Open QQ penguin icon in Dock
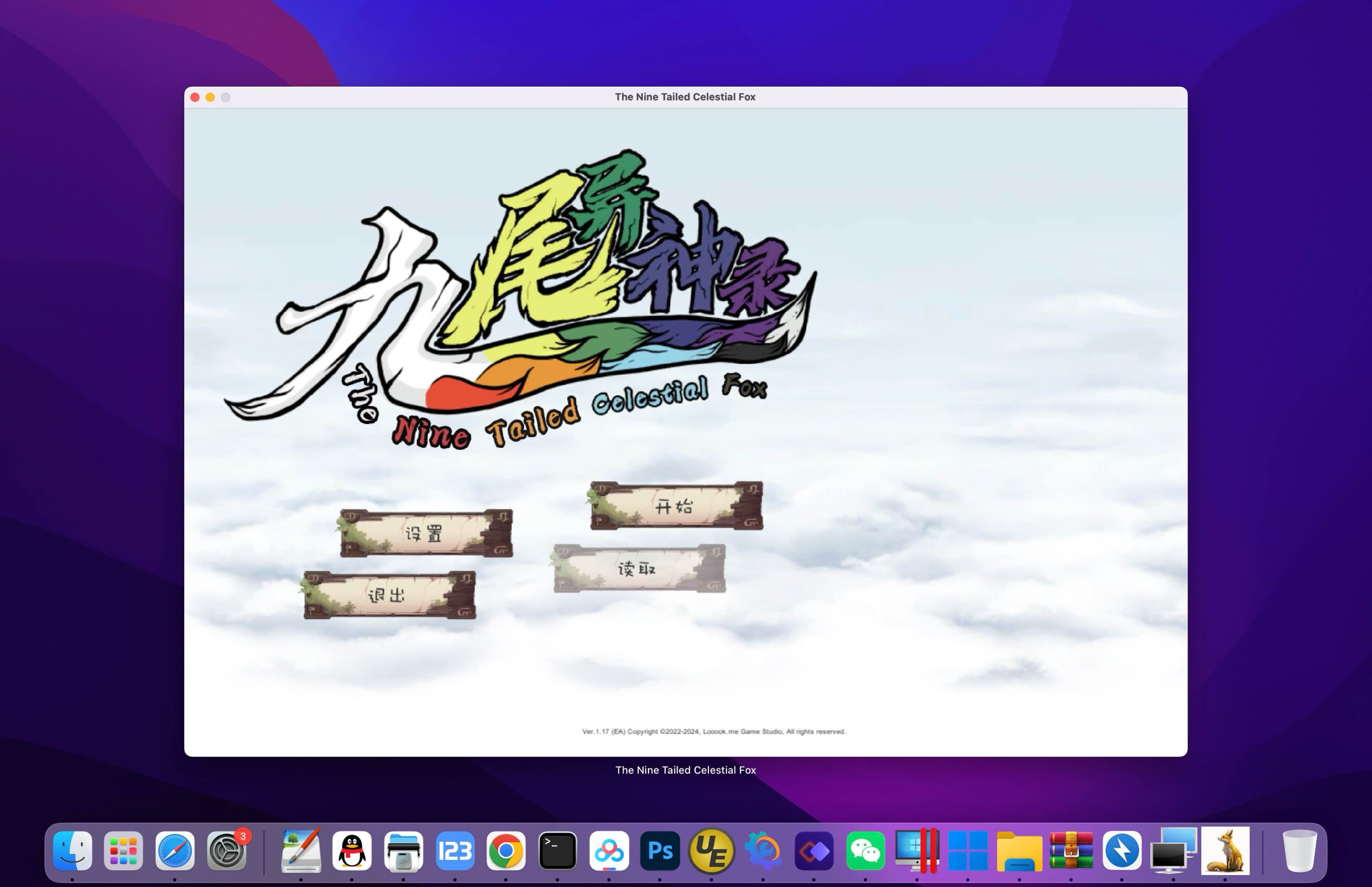This screenshot has width=1372, height=887. tap(352, 851)
